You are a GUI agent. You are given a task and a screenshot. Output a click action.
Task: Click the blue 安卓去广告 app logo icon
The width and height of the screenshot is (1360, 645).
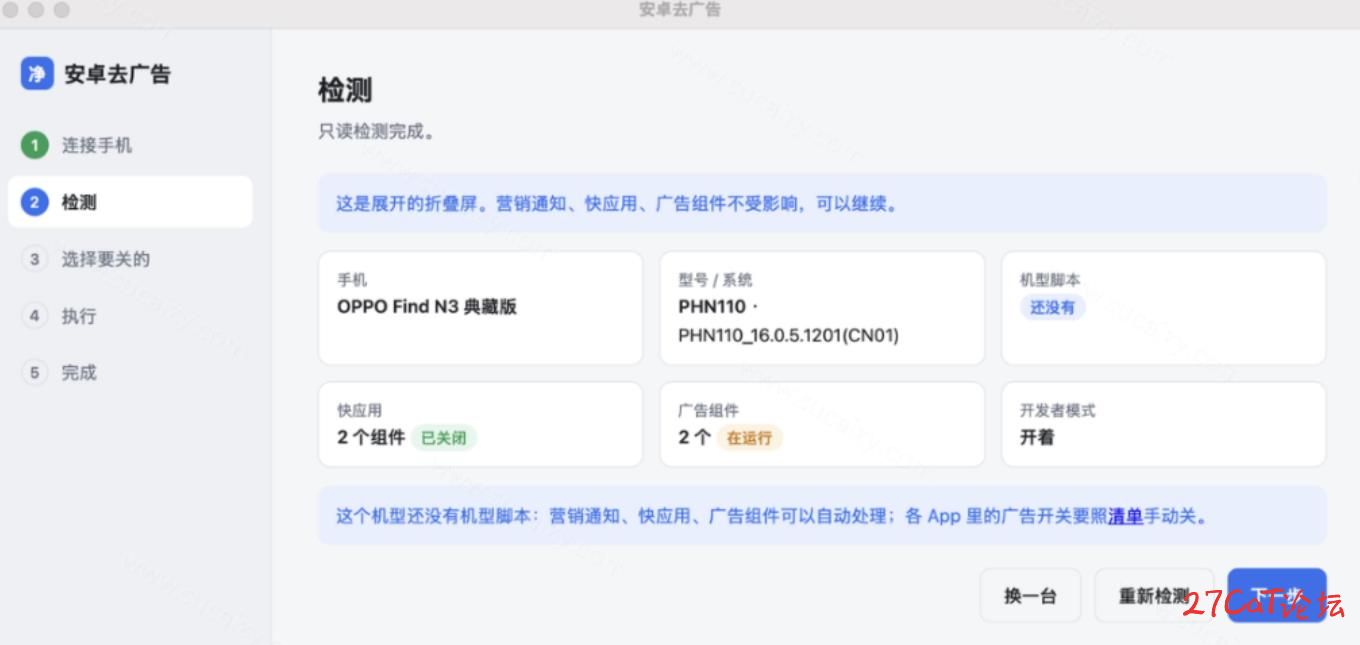click(37, 73)
